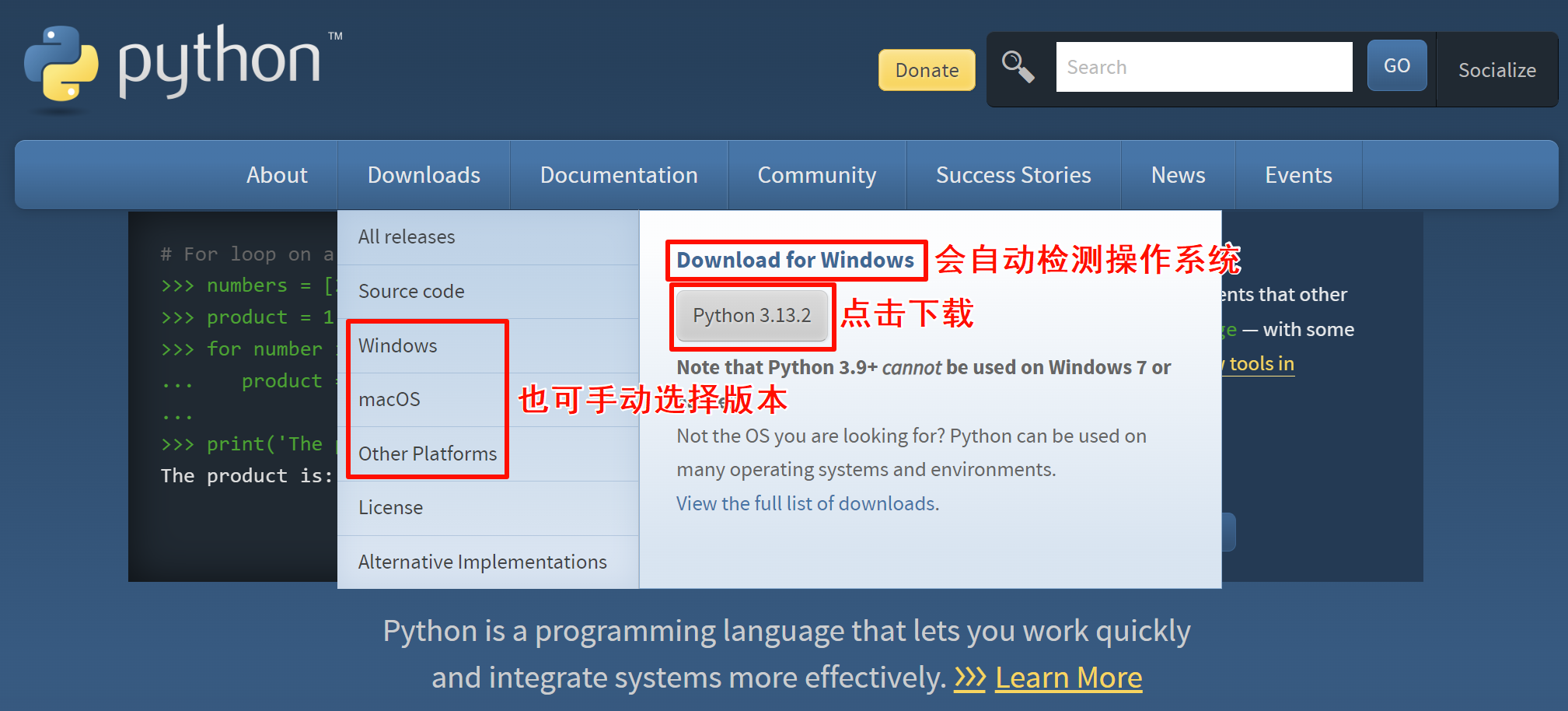Image resolution: width=1568 pixels, height=711 pixels.
Task: Open the Downloads menu
Action: point(424,175)
